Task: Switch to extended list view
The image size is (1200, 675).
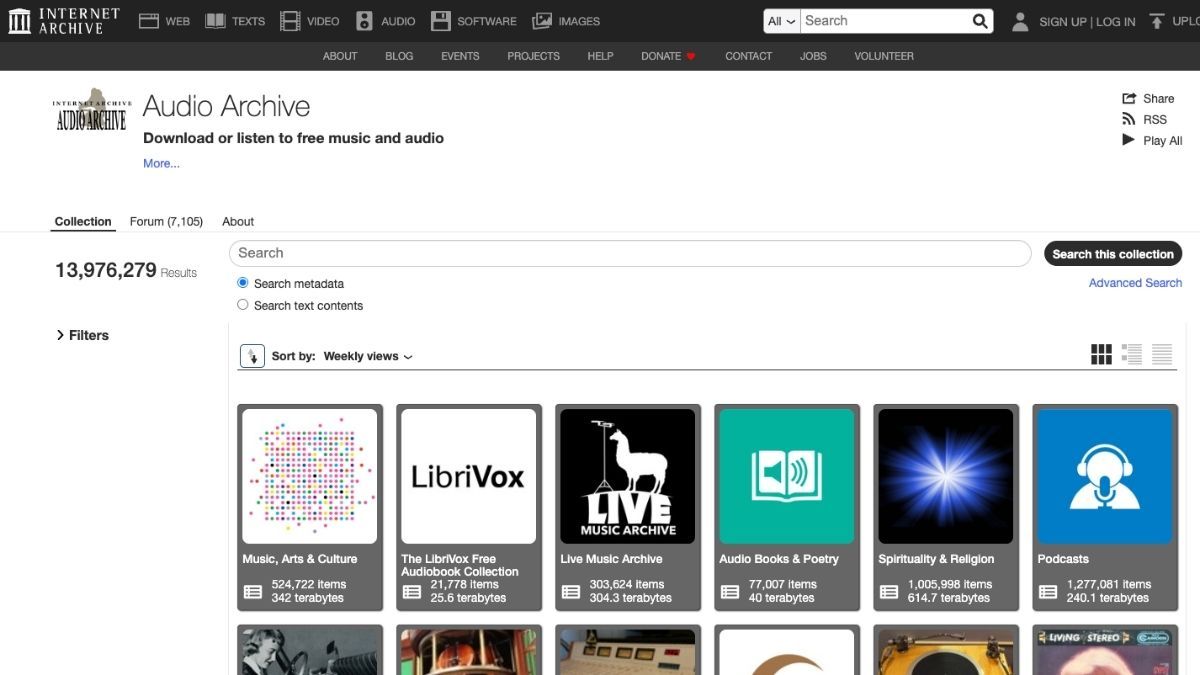Action: 1132,354
